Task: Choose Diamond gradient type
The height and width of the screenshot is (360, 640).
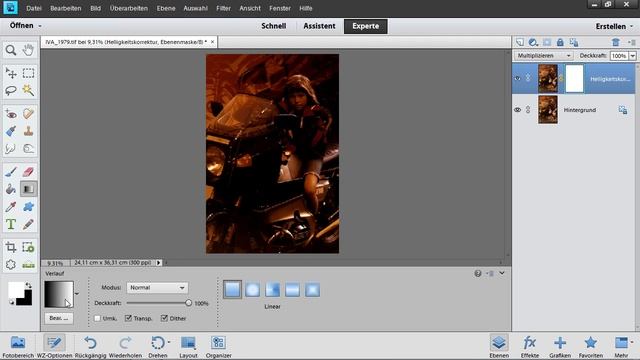Action: click(x=312, y=289)
